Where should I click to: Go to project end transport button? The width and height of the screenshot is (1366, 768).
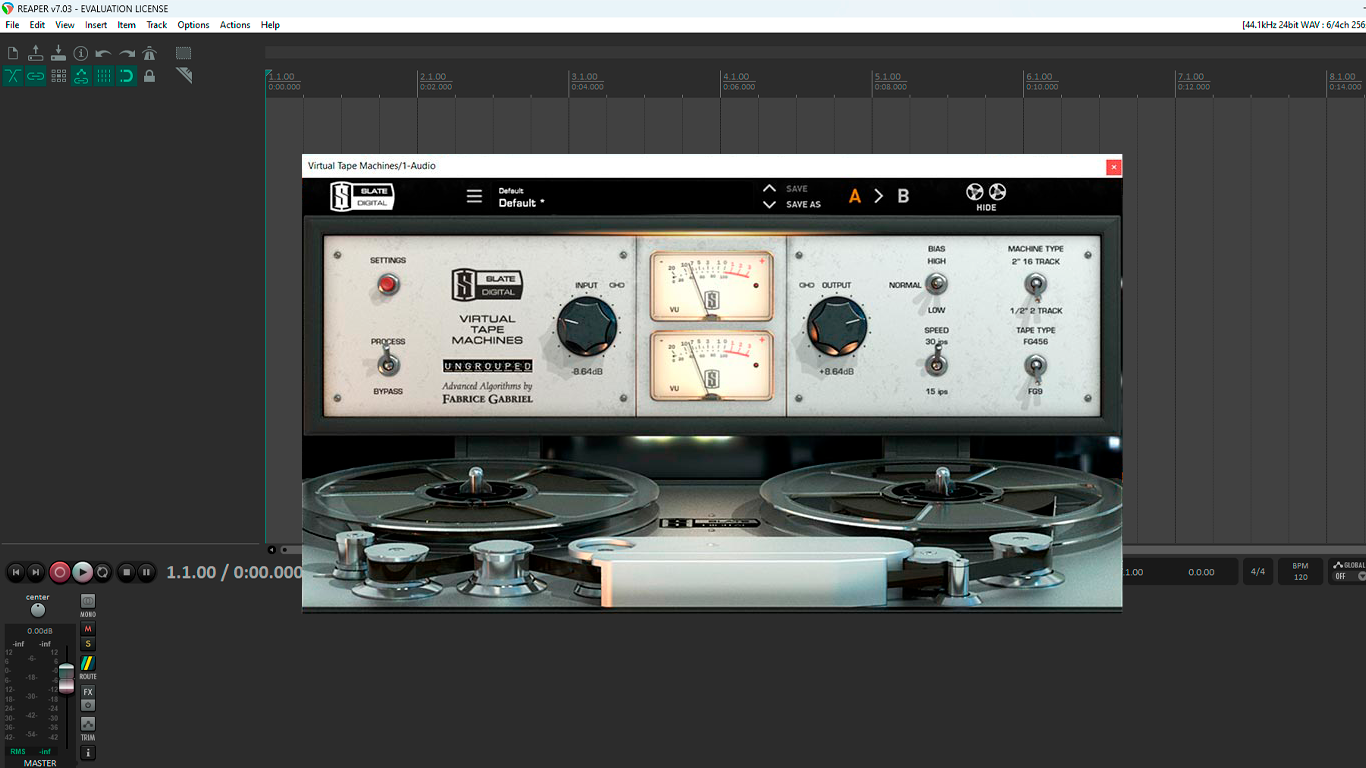click(36, 572)
